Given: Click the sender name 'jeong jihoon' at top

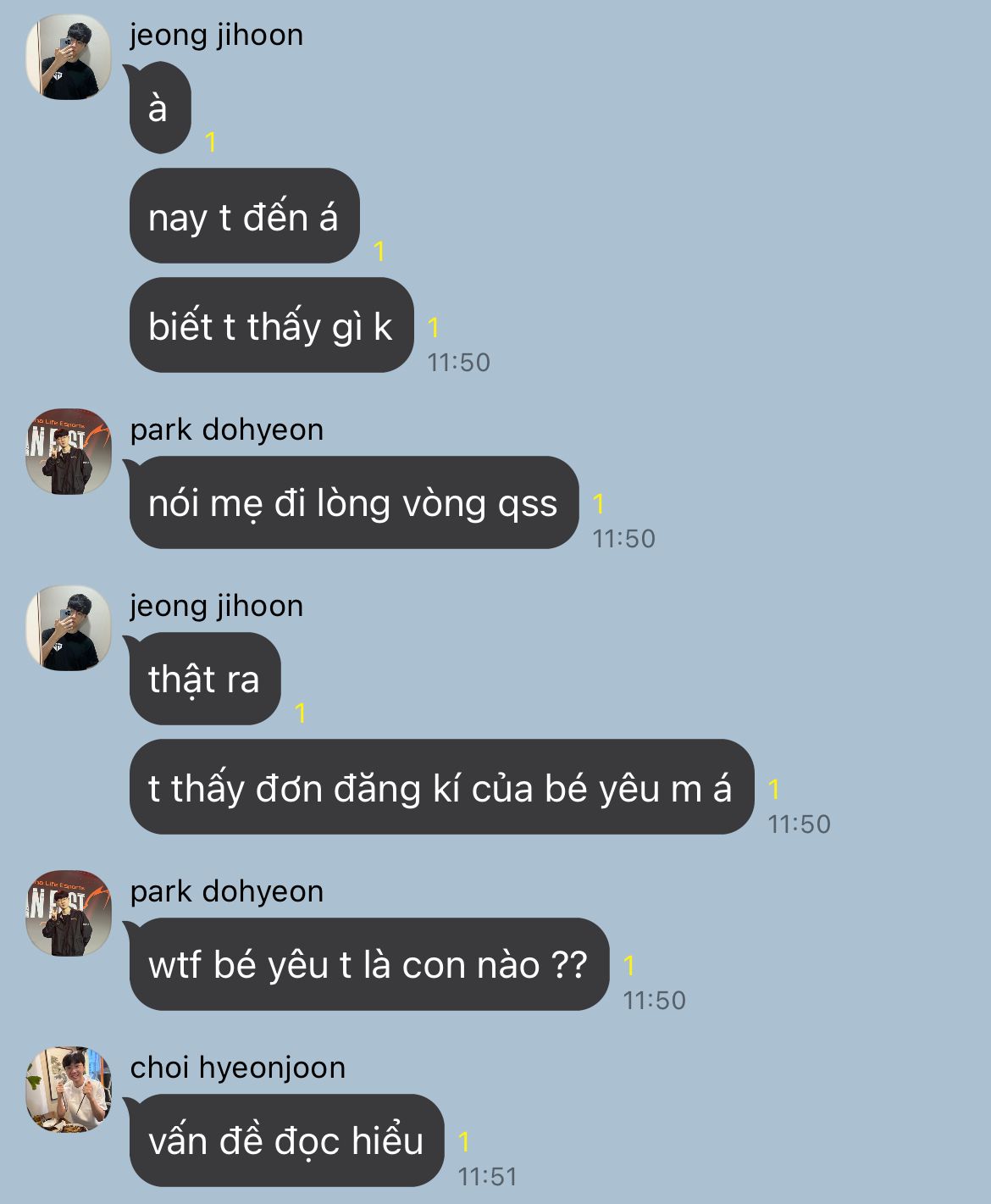Looking at the screenshot, I should pos(217,35).
